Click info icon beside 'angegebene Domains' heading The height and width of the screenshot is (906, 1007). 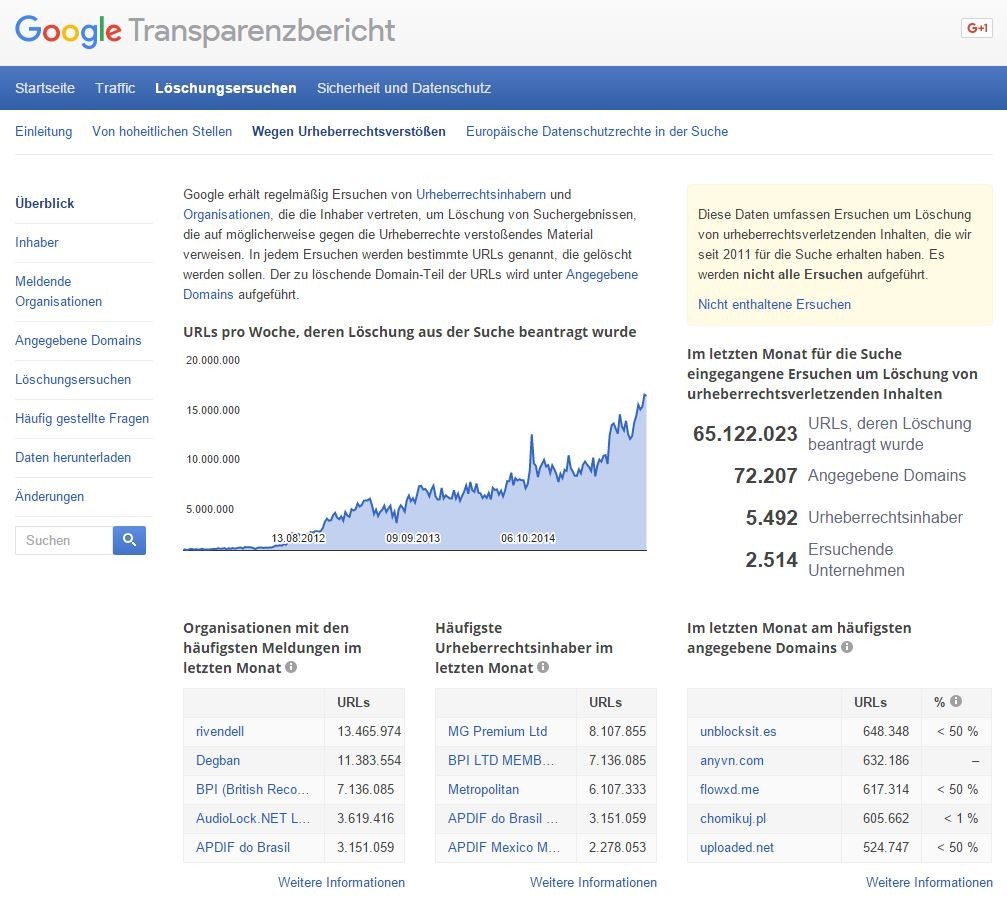point(847,647)
